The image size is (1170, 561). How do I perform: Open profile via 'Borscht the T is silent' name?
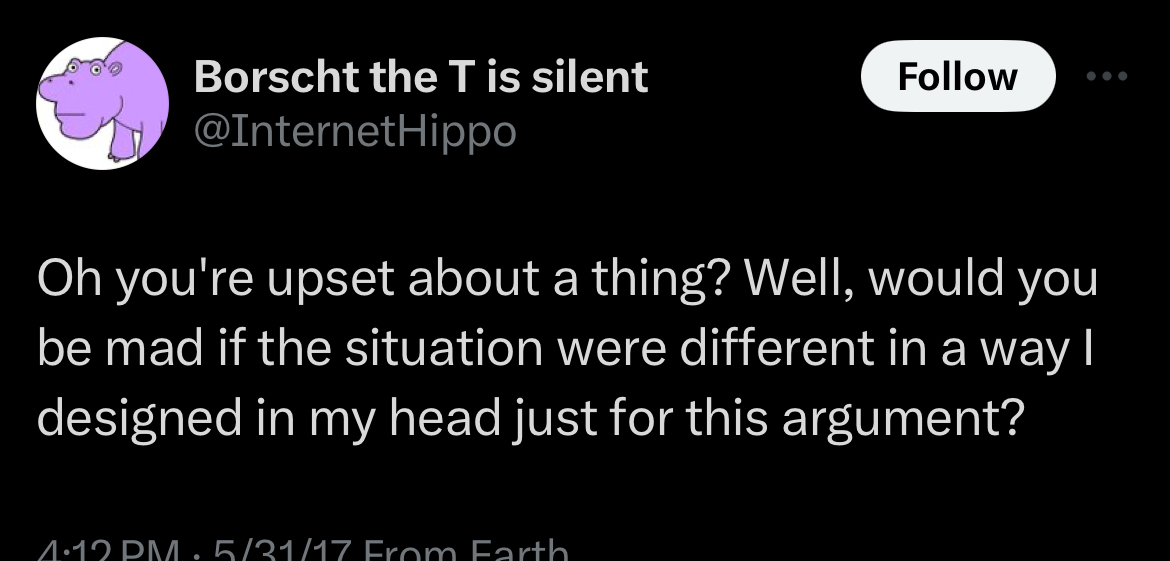pos(421,77)
